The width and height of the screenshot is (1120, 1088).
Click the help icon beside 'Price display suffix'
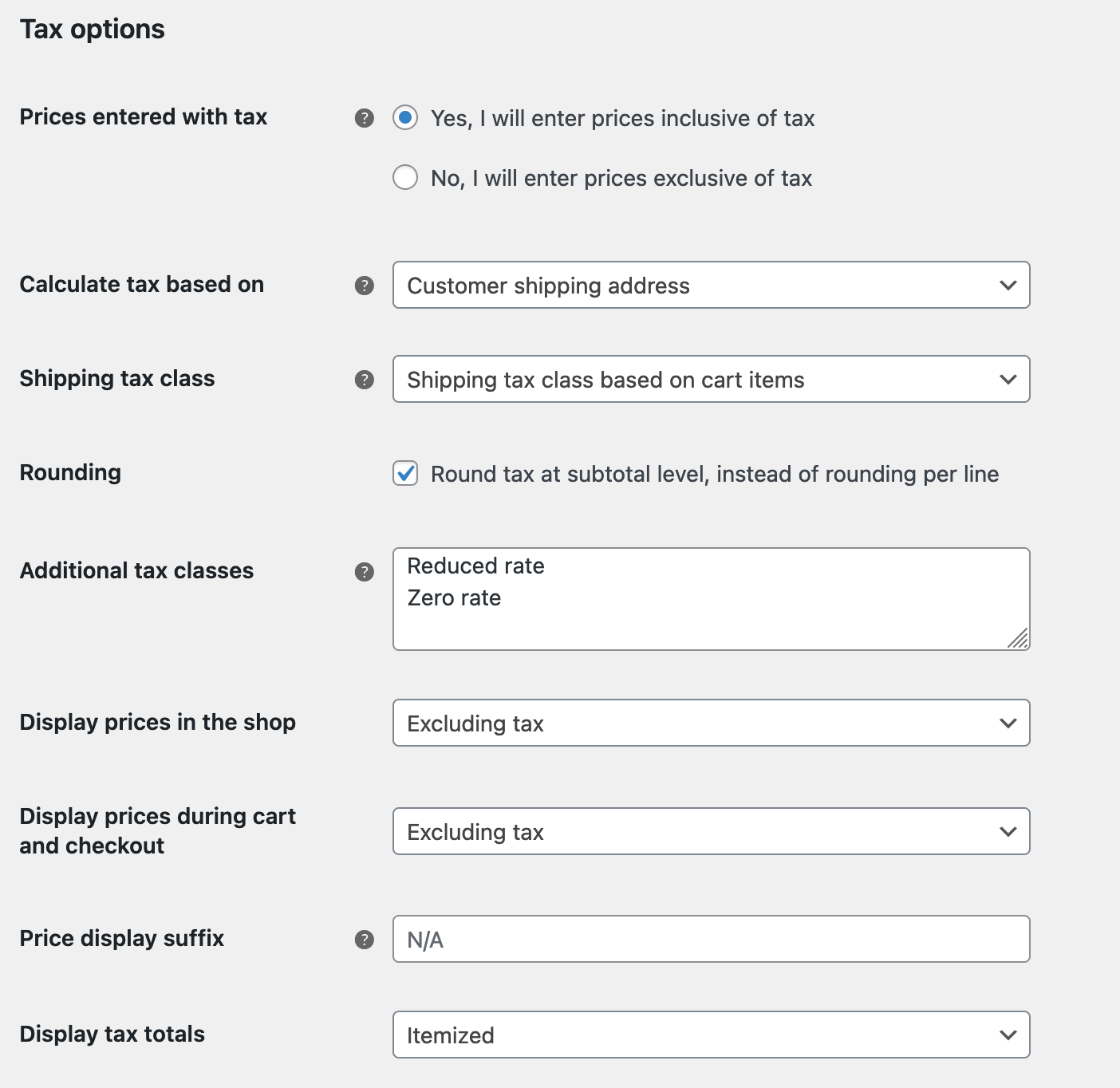365,940
